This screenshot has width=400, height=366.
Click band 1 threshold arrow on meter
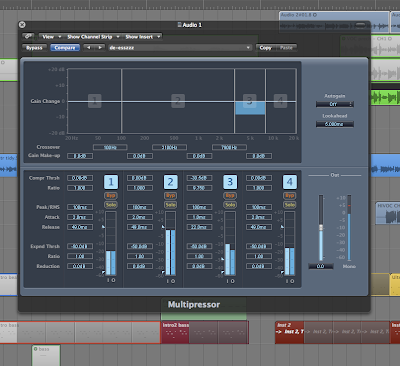(103, 227)
